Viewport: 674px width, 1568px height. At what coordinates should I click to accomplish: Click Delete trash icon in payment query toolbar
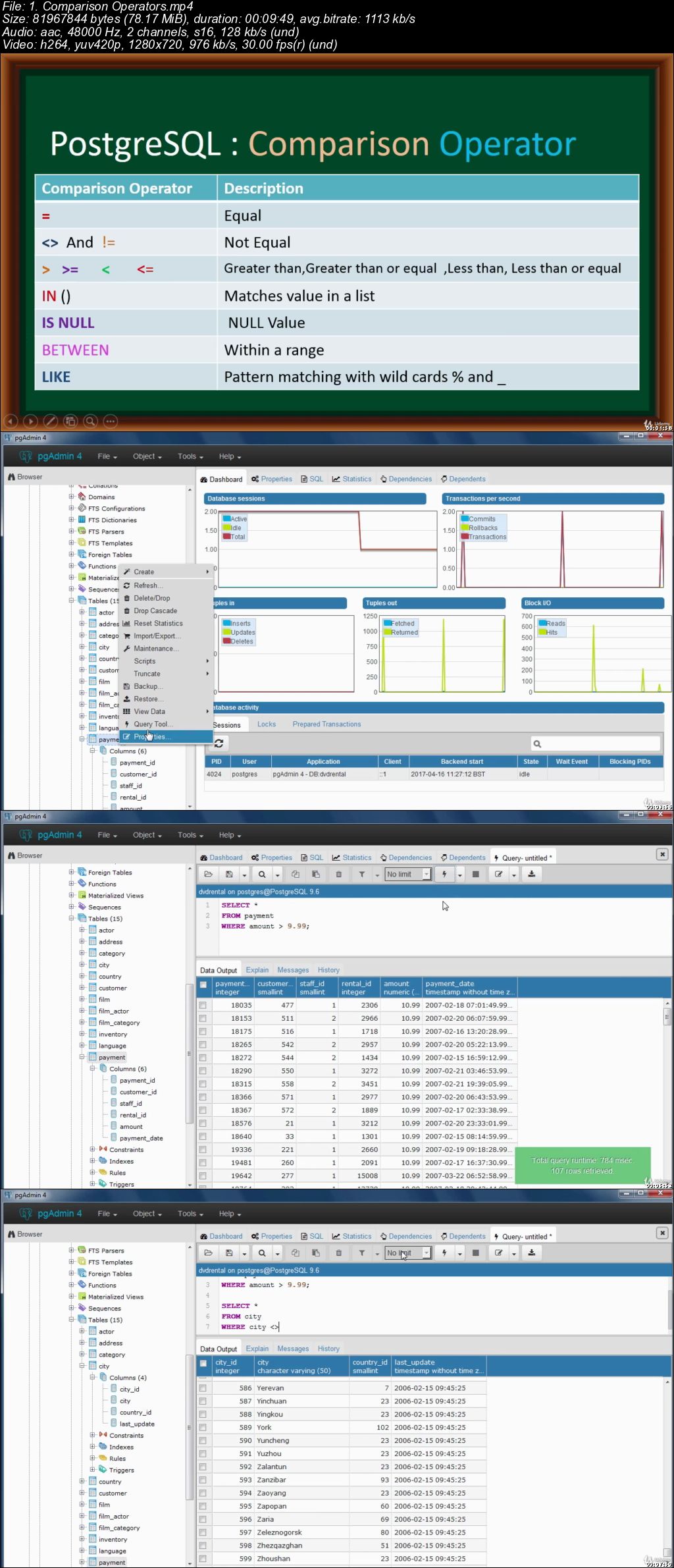(x=339, y=874)
